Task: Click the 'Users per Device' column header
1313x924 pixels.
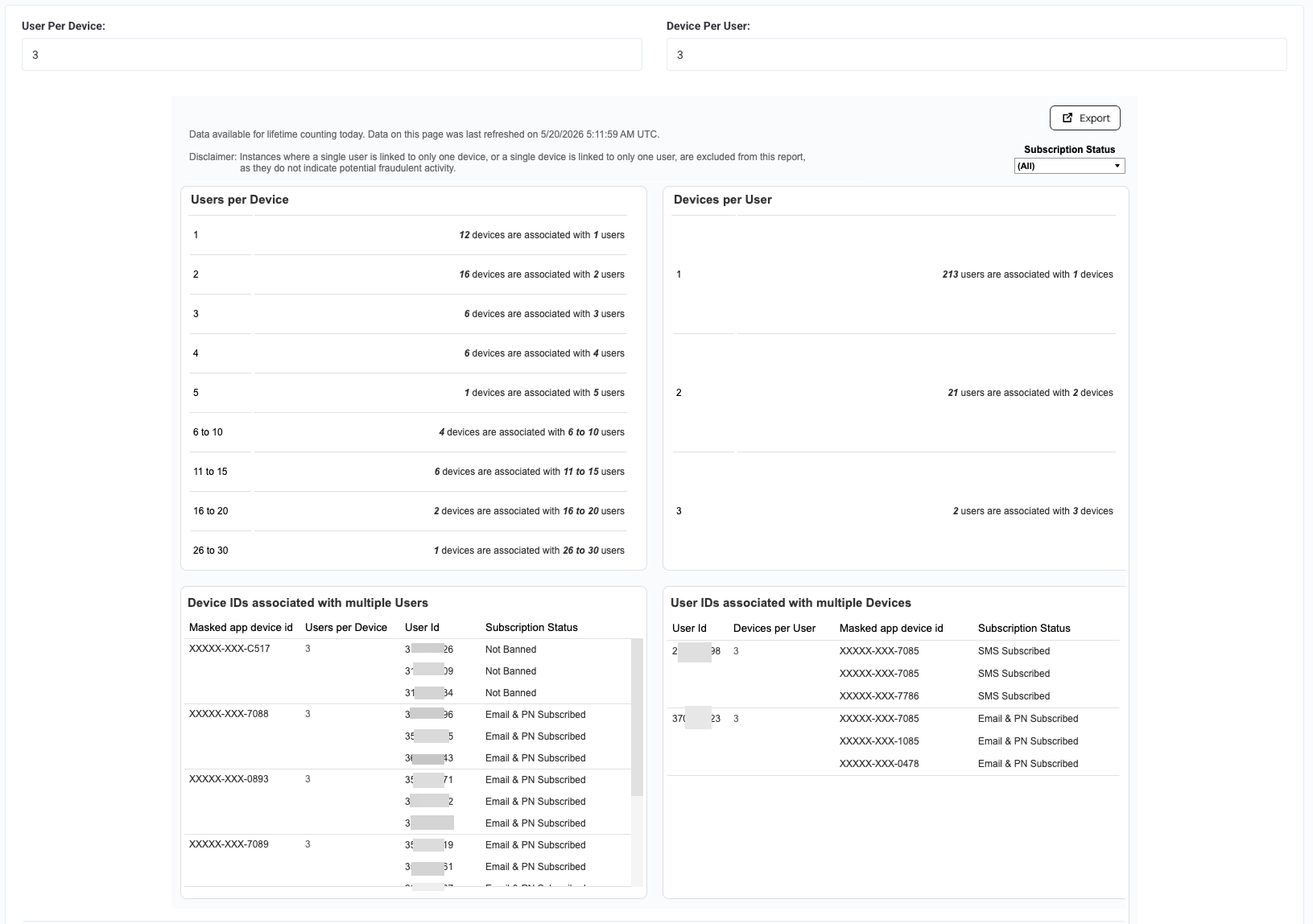Action: (346, 628)
